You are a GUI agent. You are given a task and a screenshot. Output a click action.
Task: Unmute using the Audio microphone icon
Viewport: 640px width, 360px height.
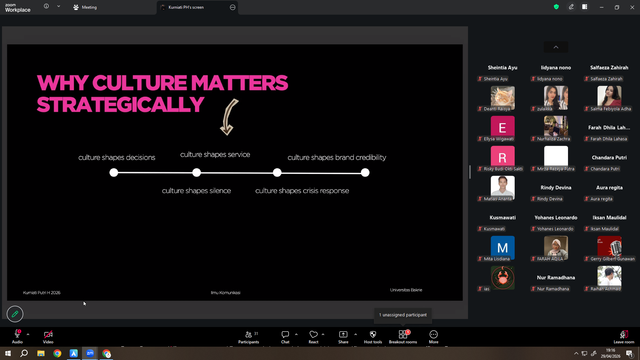point(17,334)
